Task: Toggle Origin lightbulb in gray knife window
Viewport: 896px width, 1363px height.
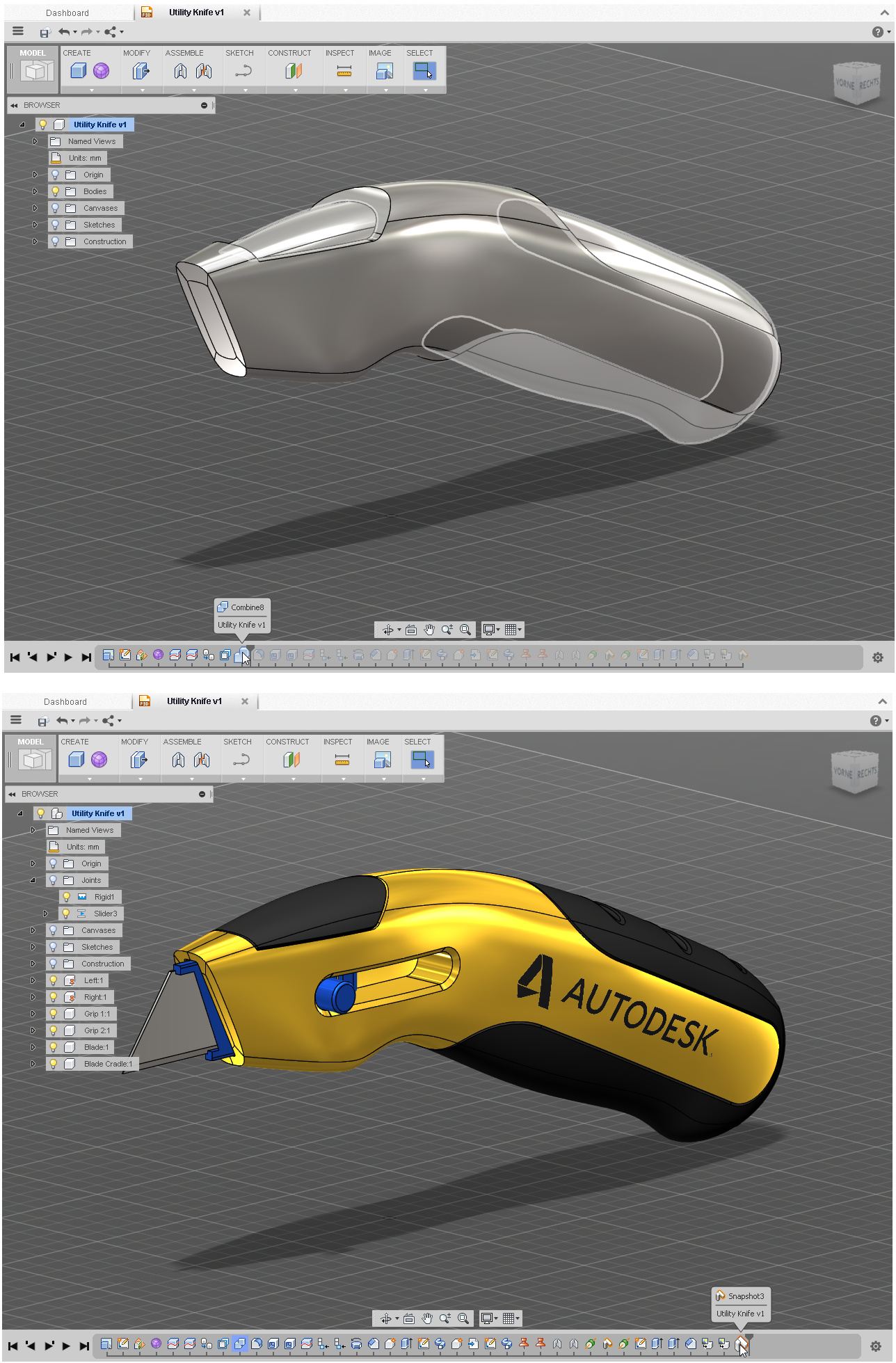Action: pyautogui.click(x=56, y=175)
